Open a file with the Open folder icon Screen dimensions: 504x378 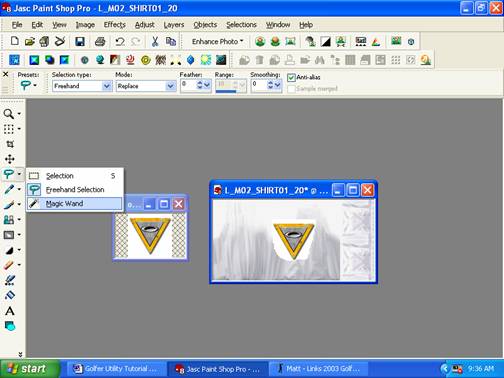pos(29,41)
